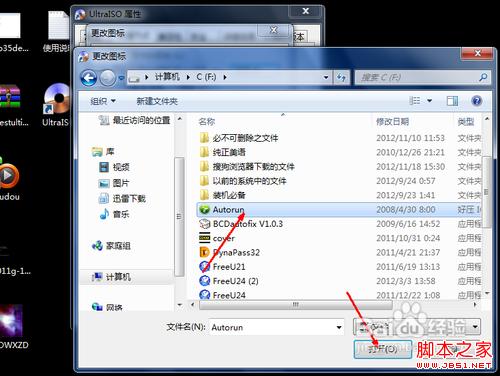This screenshot has height=376, width=500.
Task: Click the horizontal scrollbar of file list
Action: coord(296,305)
